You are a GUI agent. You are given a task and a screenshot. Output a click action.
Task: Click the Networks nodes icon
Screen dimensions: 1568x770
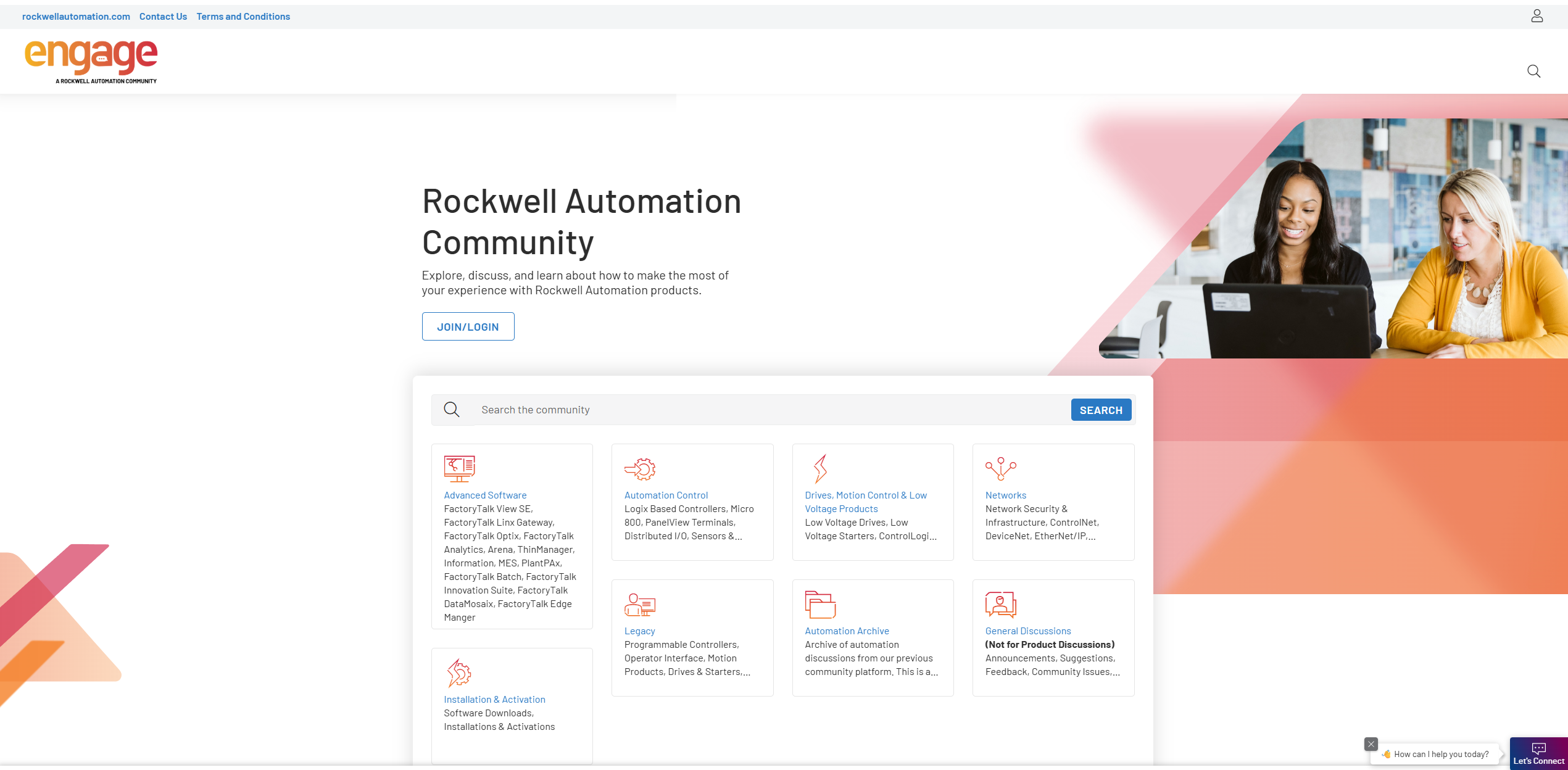[1000, 469]
